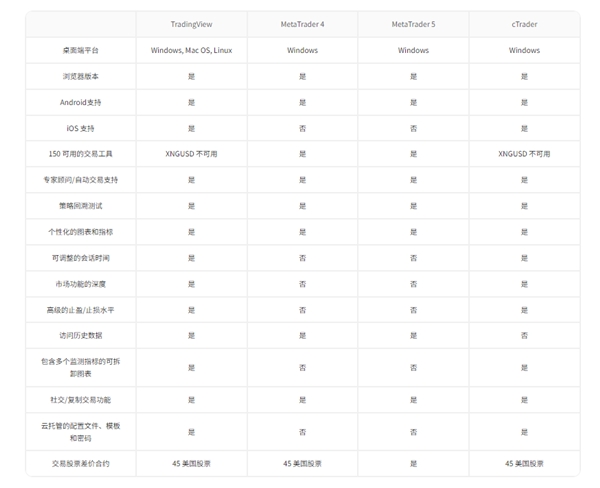Image resolution: width=600 pixels, height=488 pixels.
Task: Click 否 for 可调整的会话时间 under MetaTrader 4
Action: (302, 258)
